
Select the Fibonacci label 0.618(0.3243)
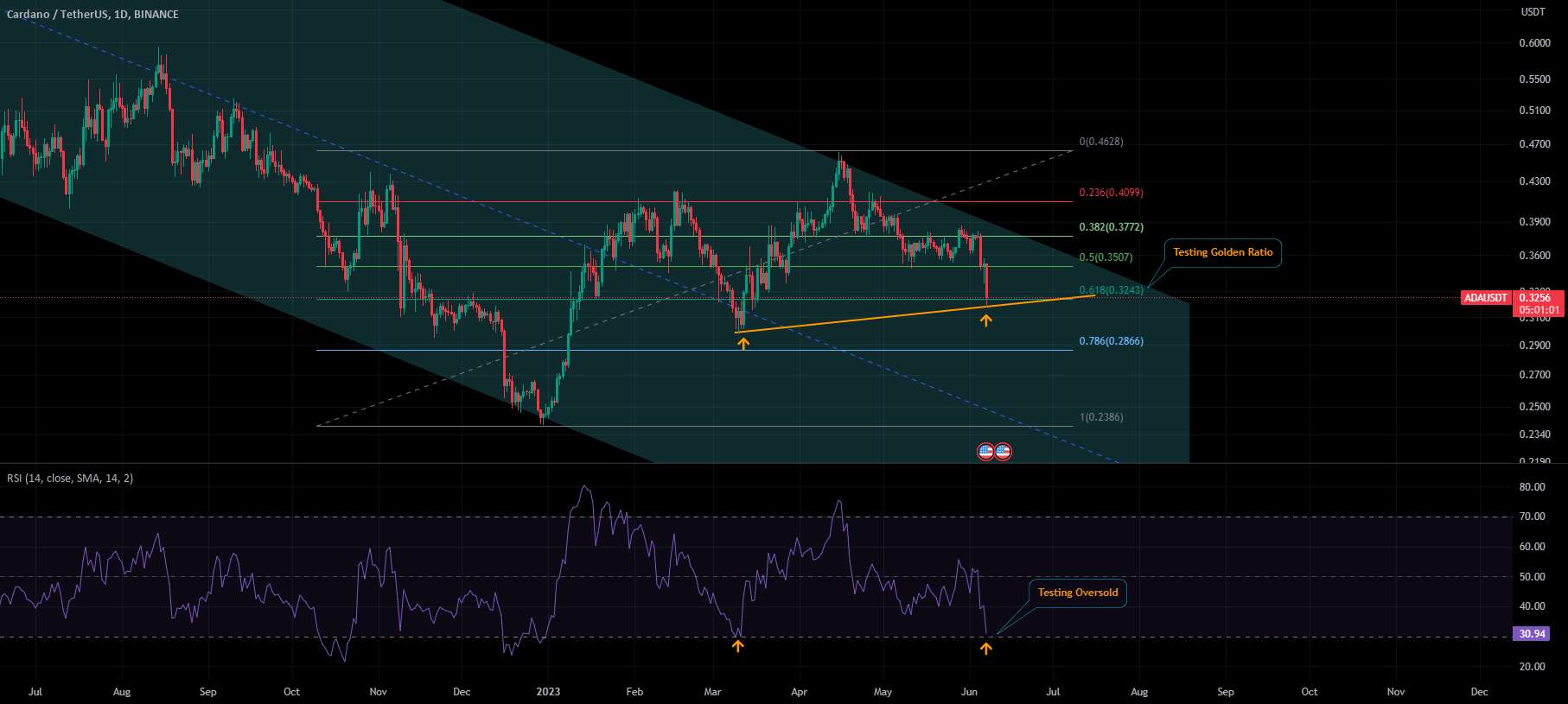click(1111, 290)
